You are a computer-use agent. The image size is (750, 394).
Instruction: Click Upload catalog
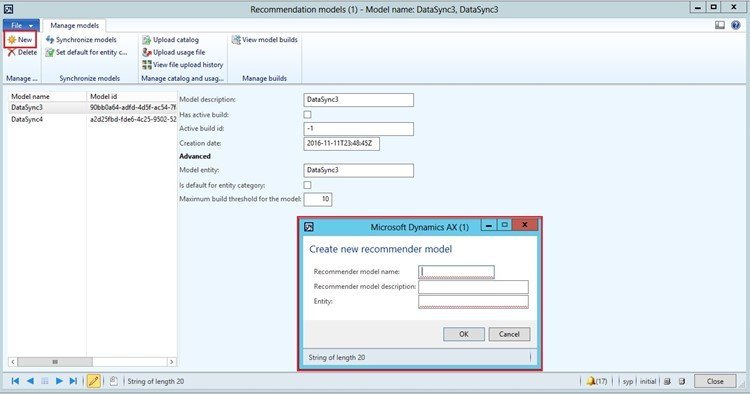coord(171,40)
